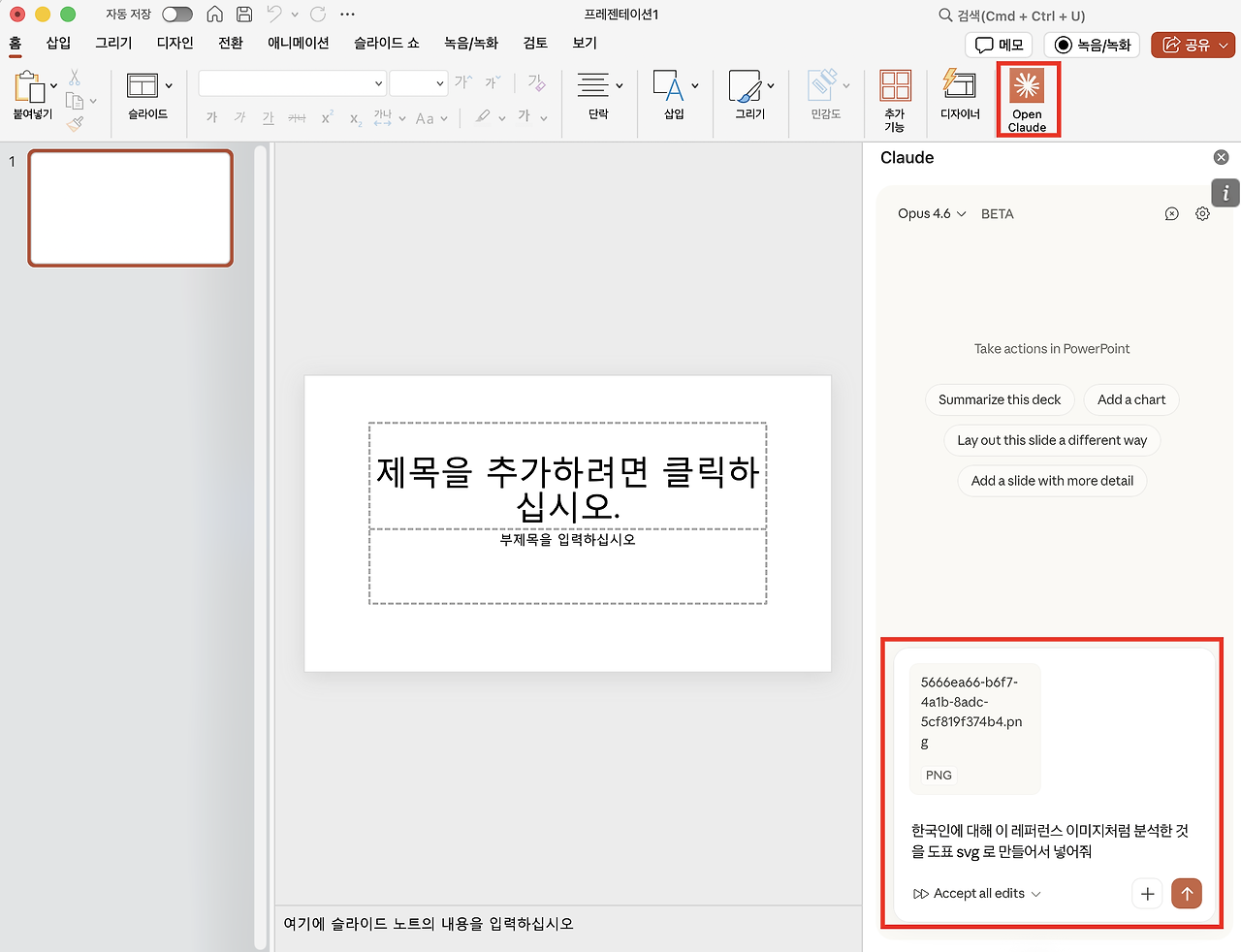Open the 애니메이션 ribbon tab
1241x952 pixels.
click(x=299, y=43)
